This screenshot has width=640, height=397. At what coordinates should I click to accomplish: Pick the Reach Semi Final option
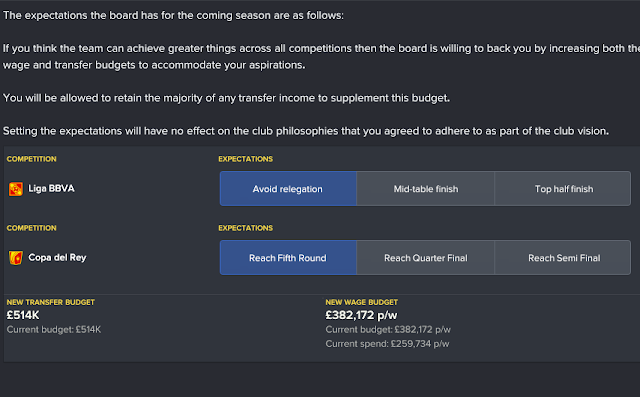(x=563, y=257)
